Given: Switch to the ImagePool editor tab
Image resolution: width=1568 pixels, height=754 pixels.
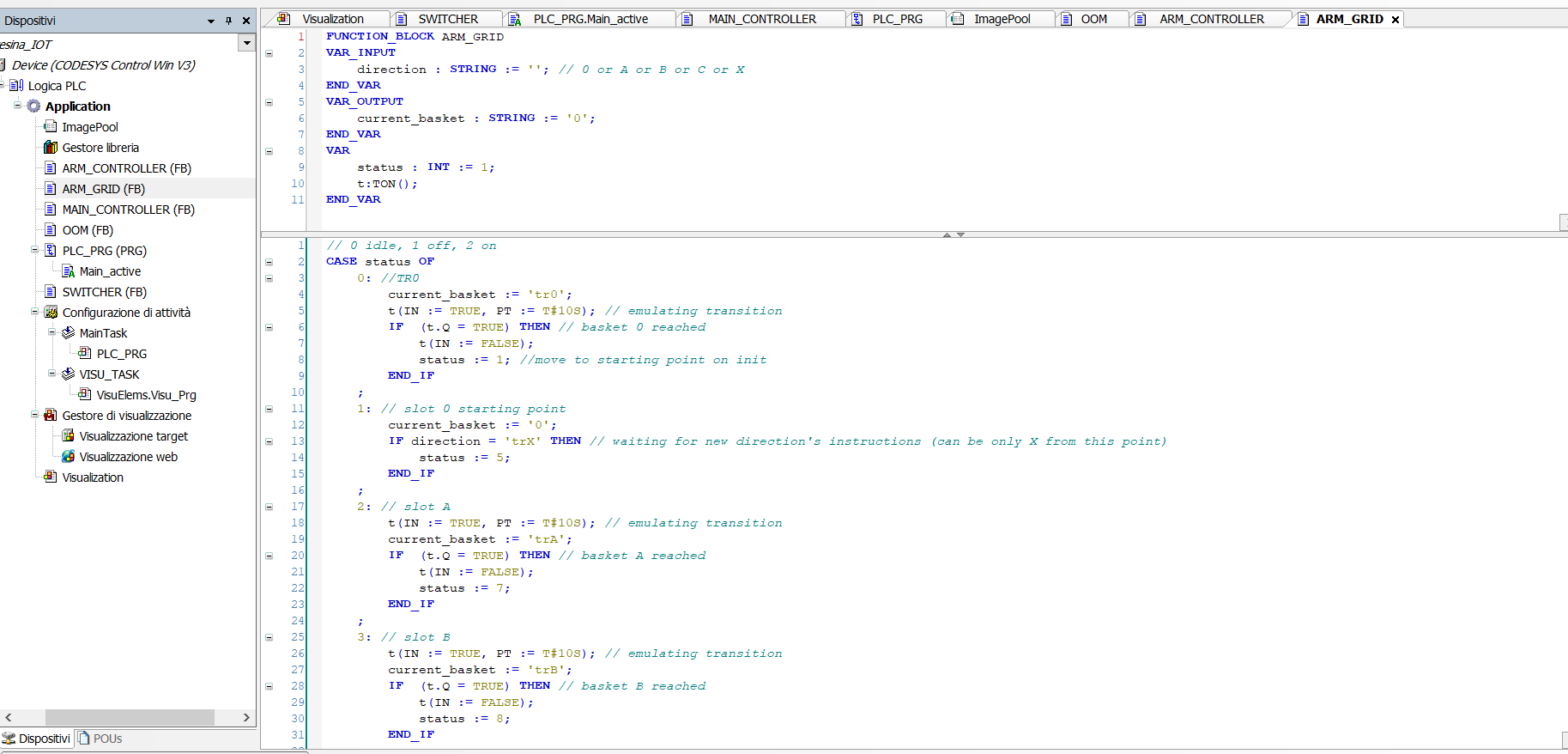Looking at the screenshot, I should pyautogui.click(x=1002, y=19).
